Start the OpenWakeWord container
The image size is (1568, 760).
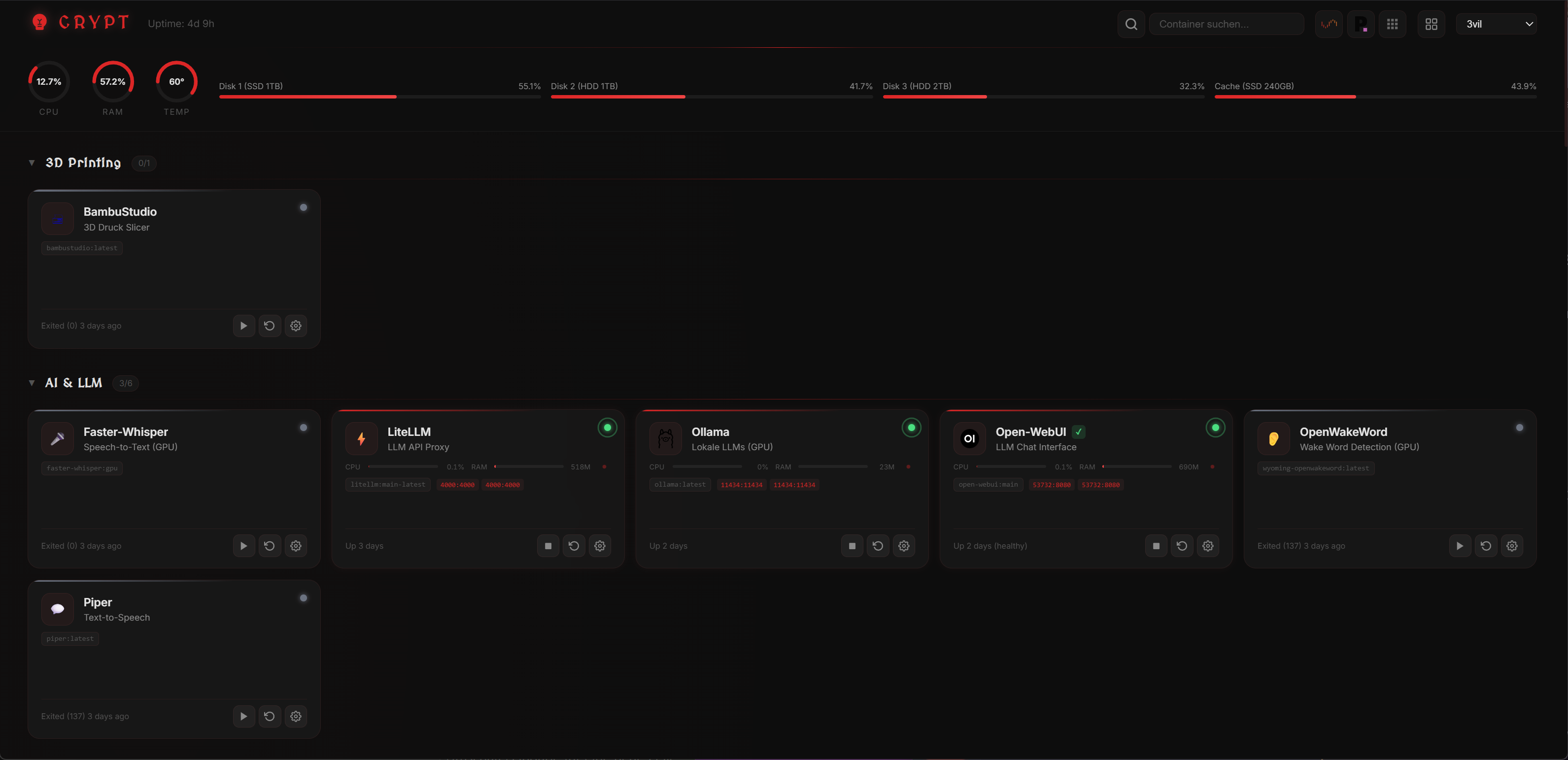(x=1460, y=546)
